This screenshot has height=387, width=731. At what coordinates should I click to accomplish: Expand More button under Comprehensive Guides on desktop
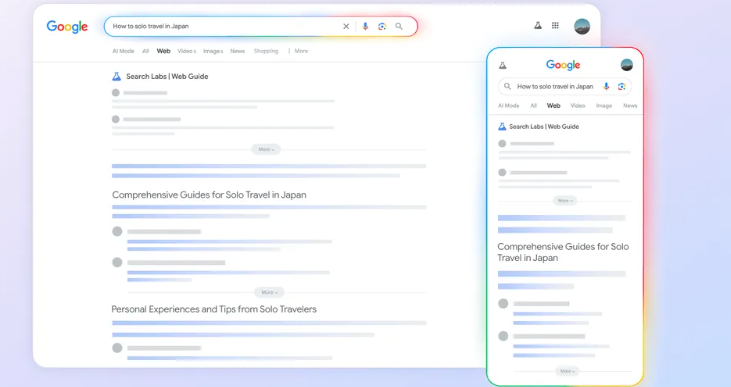pos(269,292)
